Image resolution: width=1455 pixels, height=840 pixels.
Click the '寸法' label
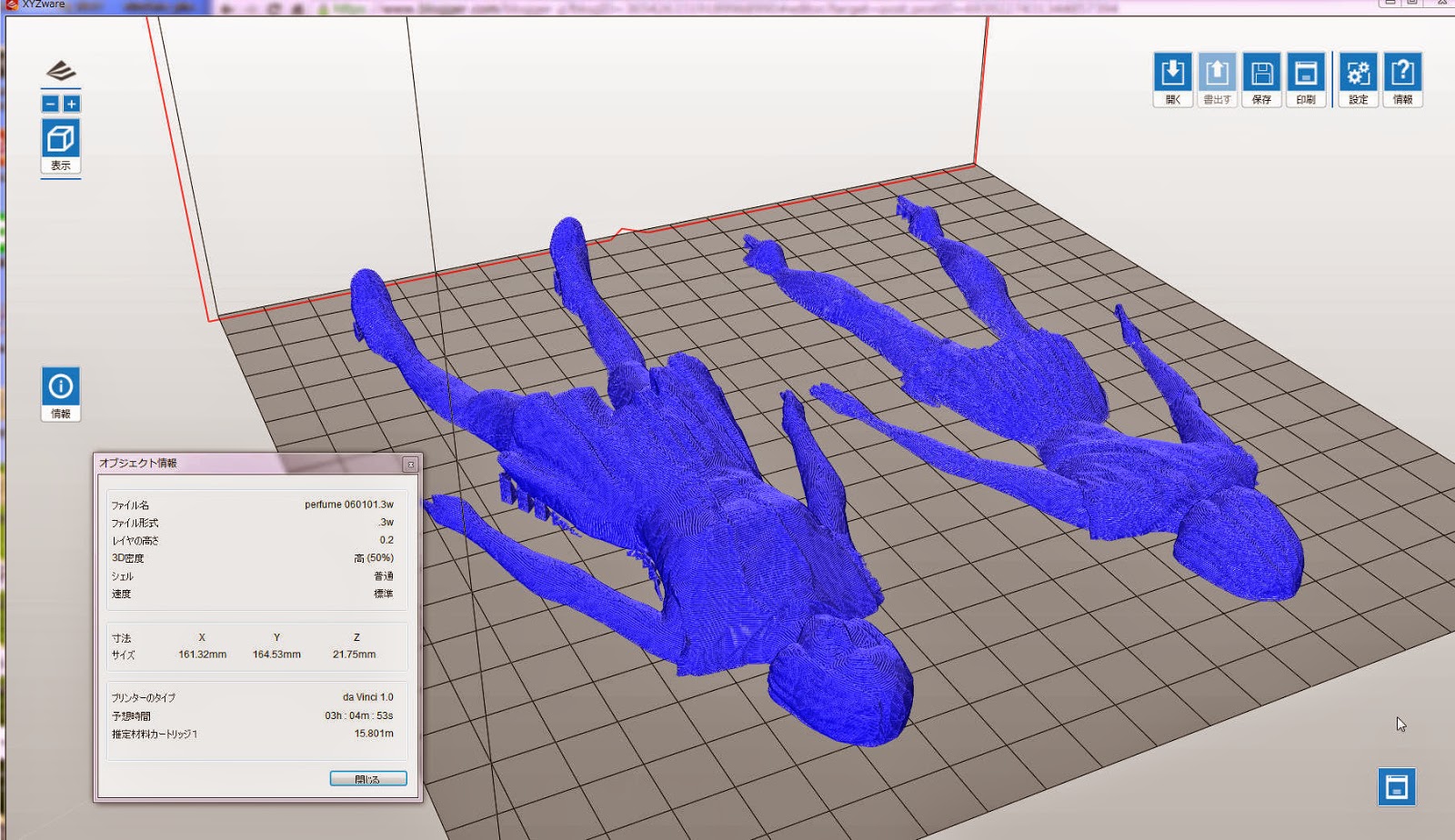(x=122, y=638)
